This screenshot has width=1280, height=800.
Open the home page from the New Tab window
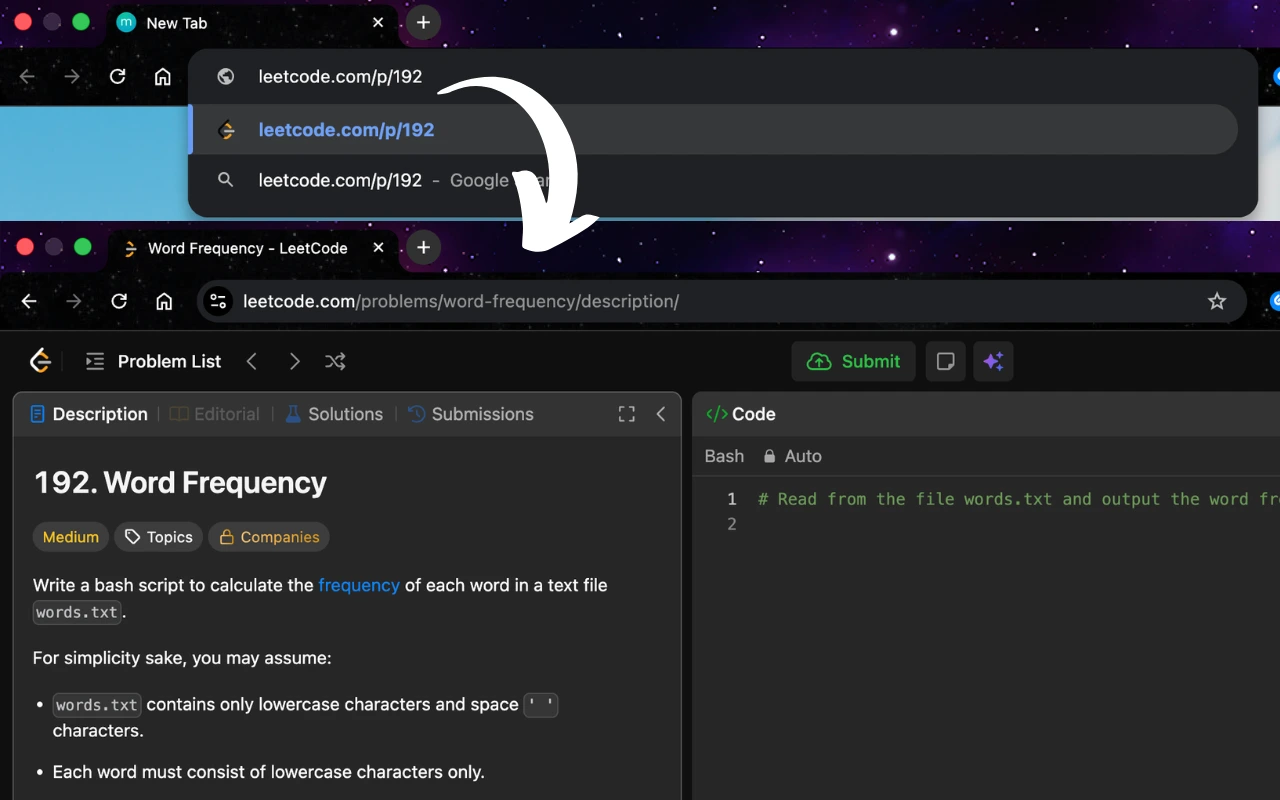pos(163,77)
